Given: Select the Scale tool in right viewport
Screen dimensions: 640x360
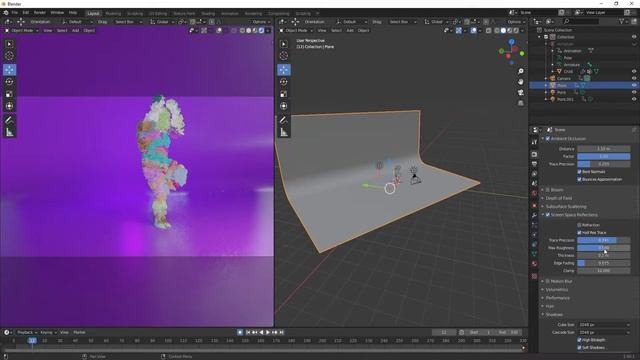Looking at the screenshot, I should coord(284,94).
